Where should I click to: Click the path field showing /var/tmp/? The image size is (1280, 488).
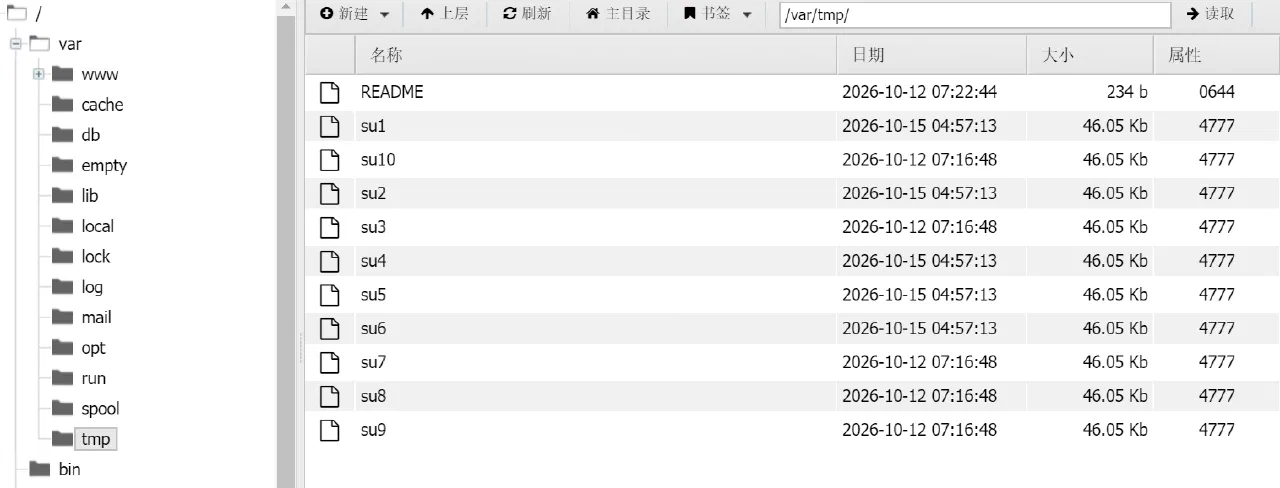[x=975, y=14]
